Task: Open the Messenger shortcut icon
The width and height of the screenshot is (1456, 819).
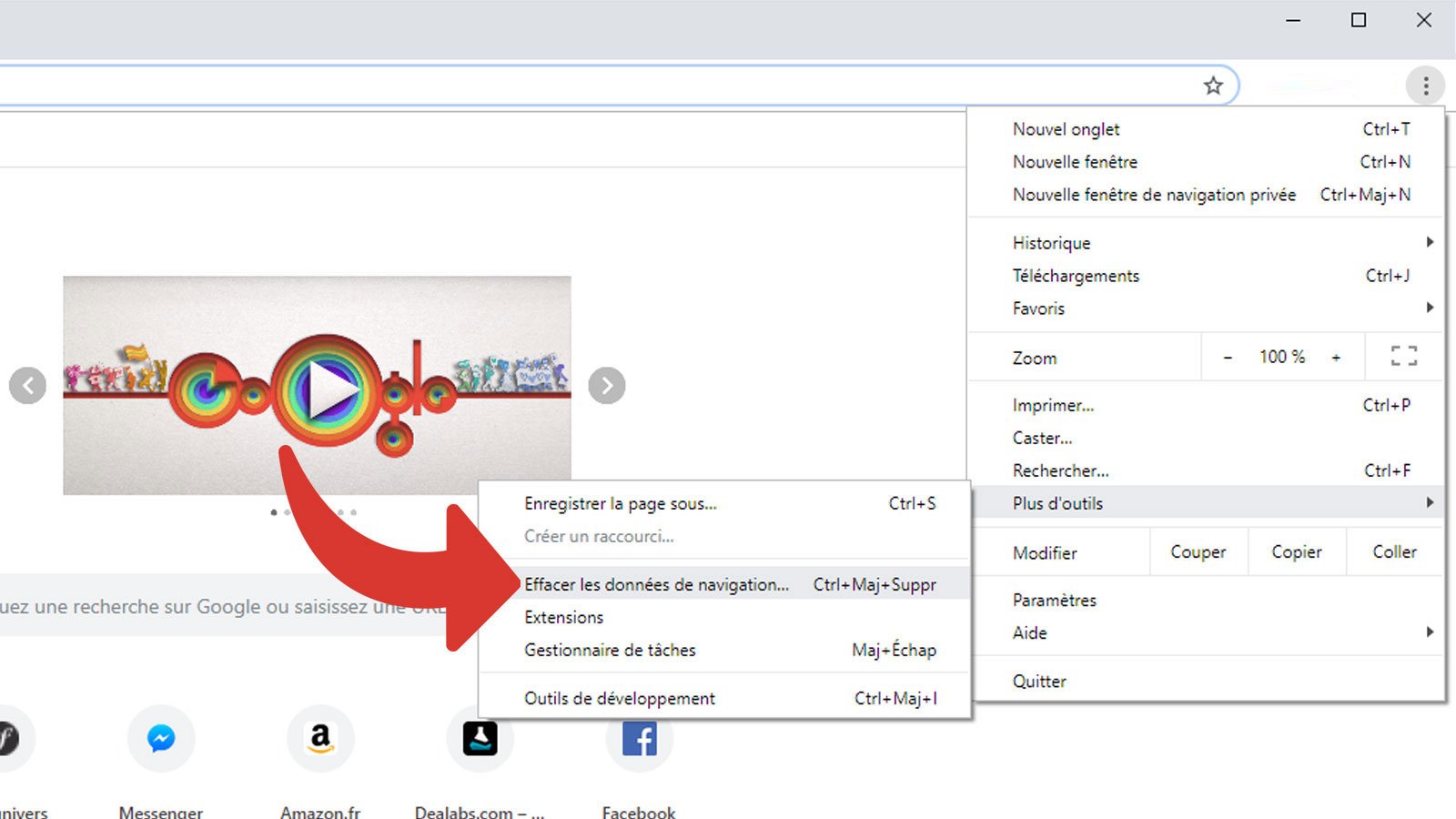Action: point(160,739)
